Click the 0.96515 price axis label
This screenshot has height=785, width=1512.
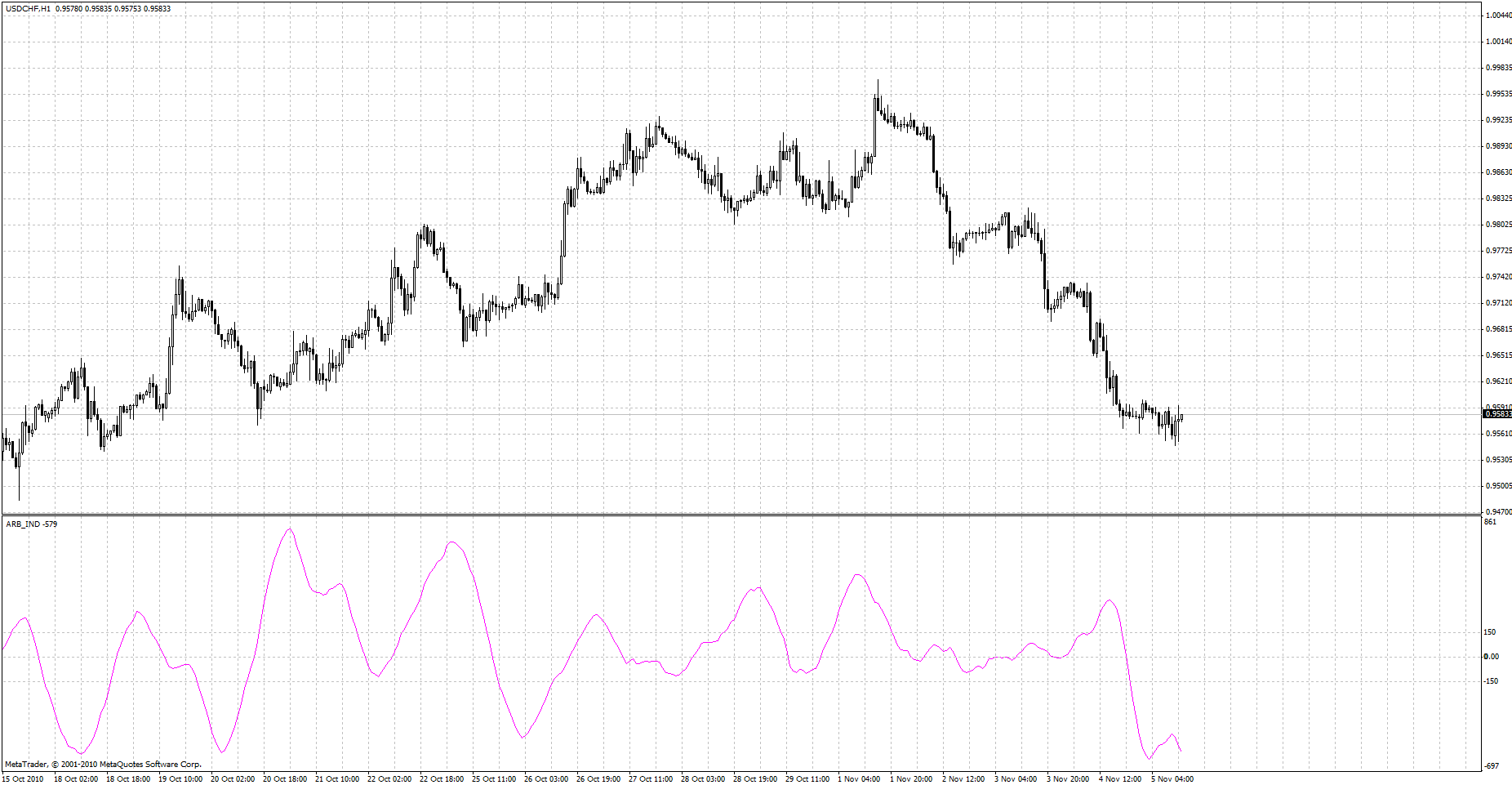coord(1499,355)
